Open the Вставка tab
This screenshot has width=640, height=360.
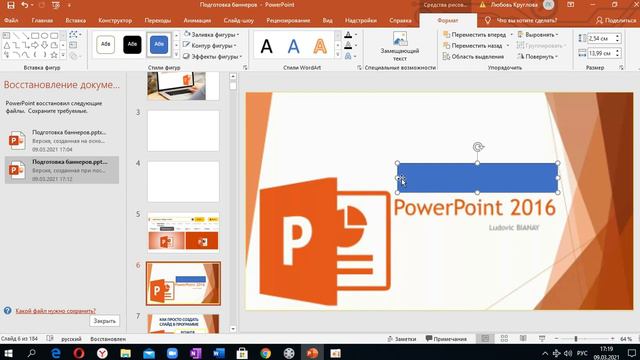(x=76, y=20)
